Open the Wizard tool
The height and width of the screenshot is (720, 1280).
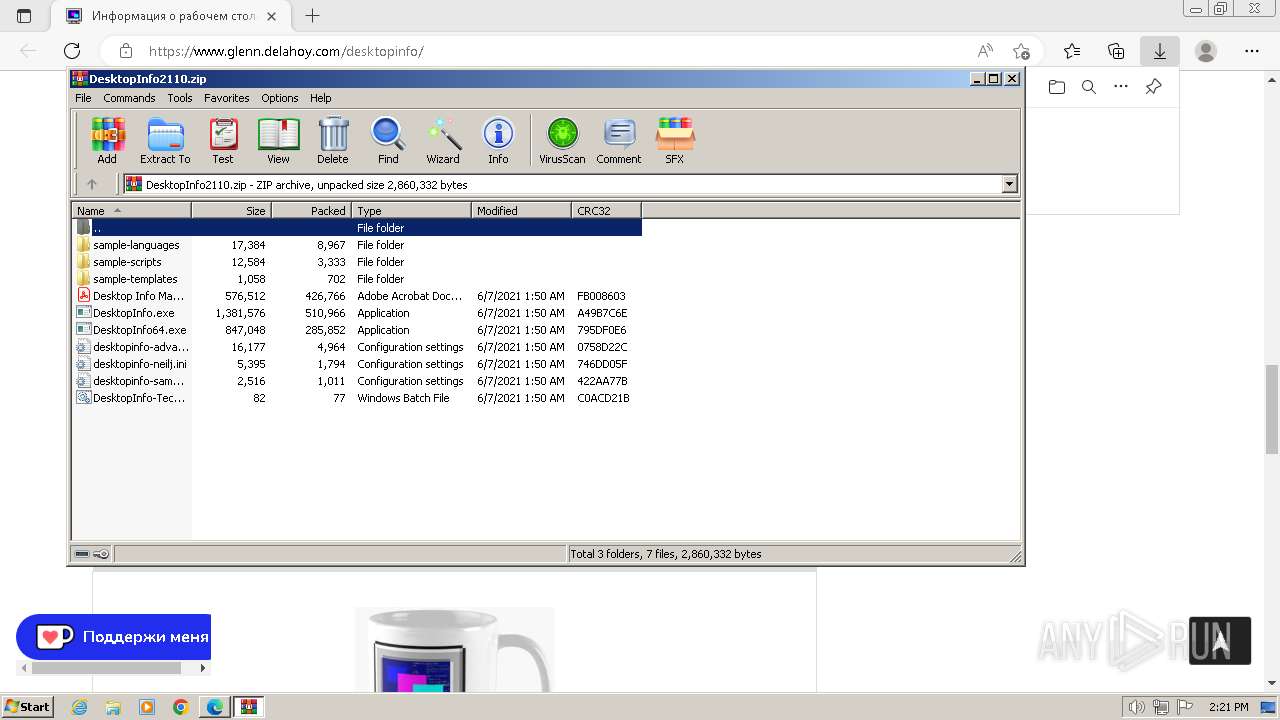click(x=443, y=140)
